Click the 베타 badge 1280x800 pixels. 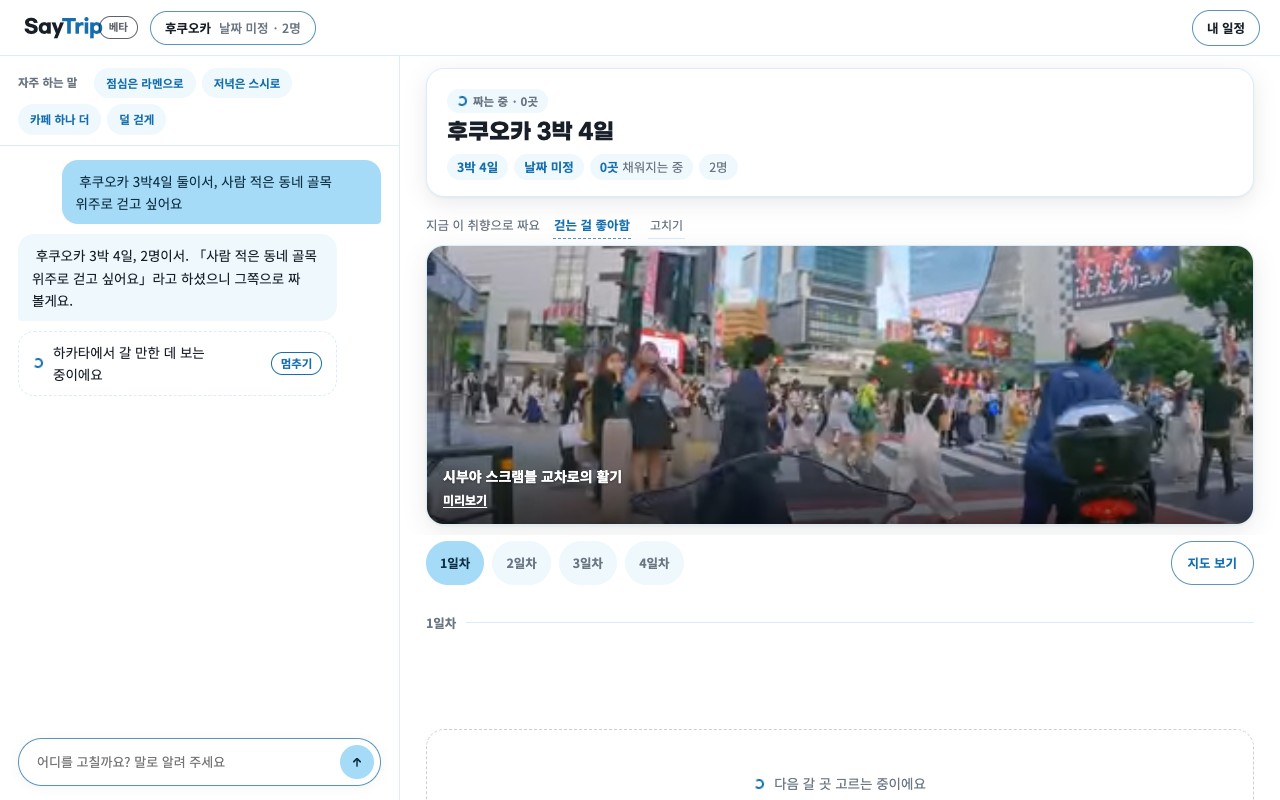pos(118,27)
